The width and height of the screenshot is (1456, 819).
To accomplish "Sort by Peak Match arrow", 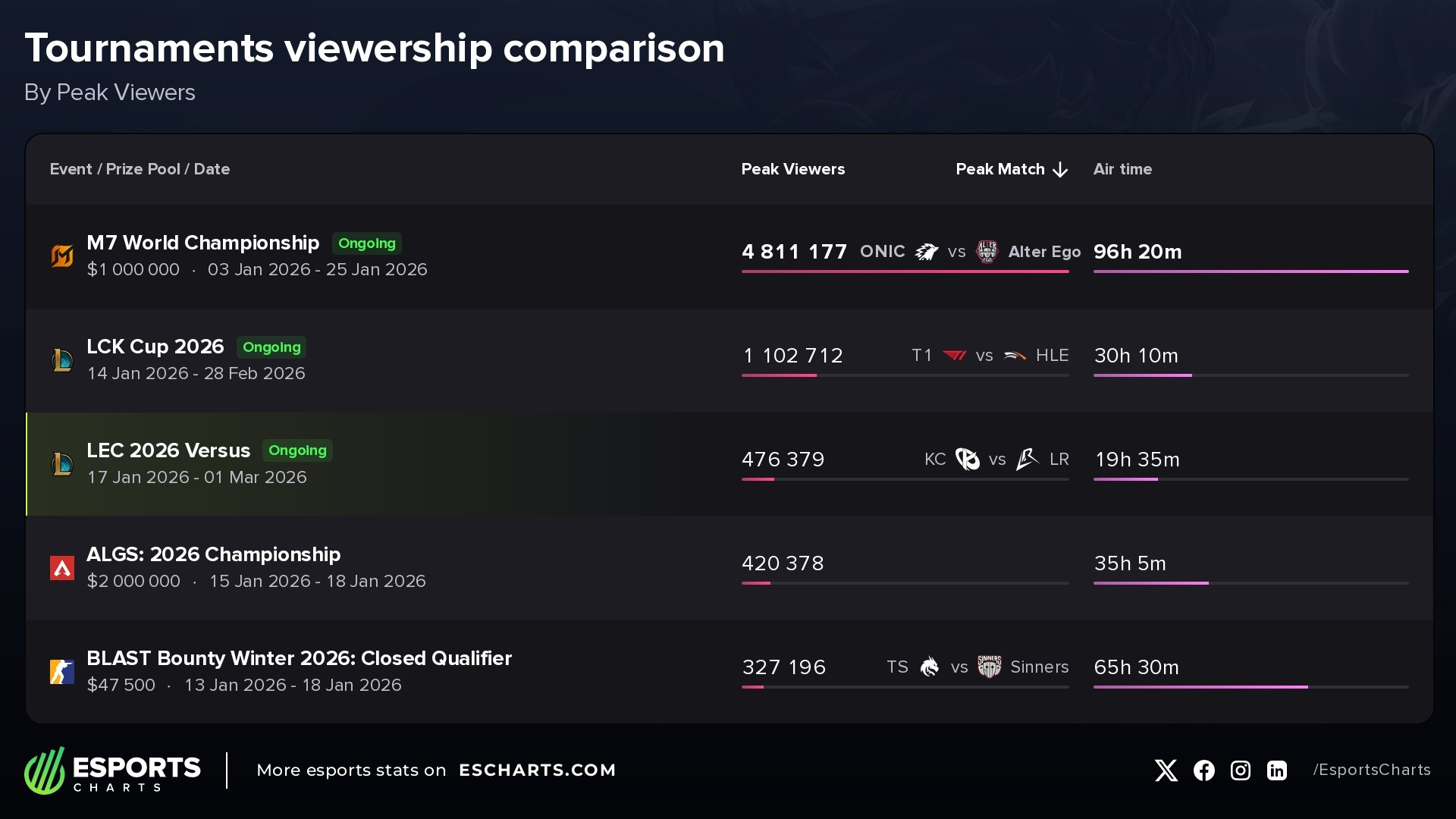I will pyautogui.click(x=1060, y=170).
